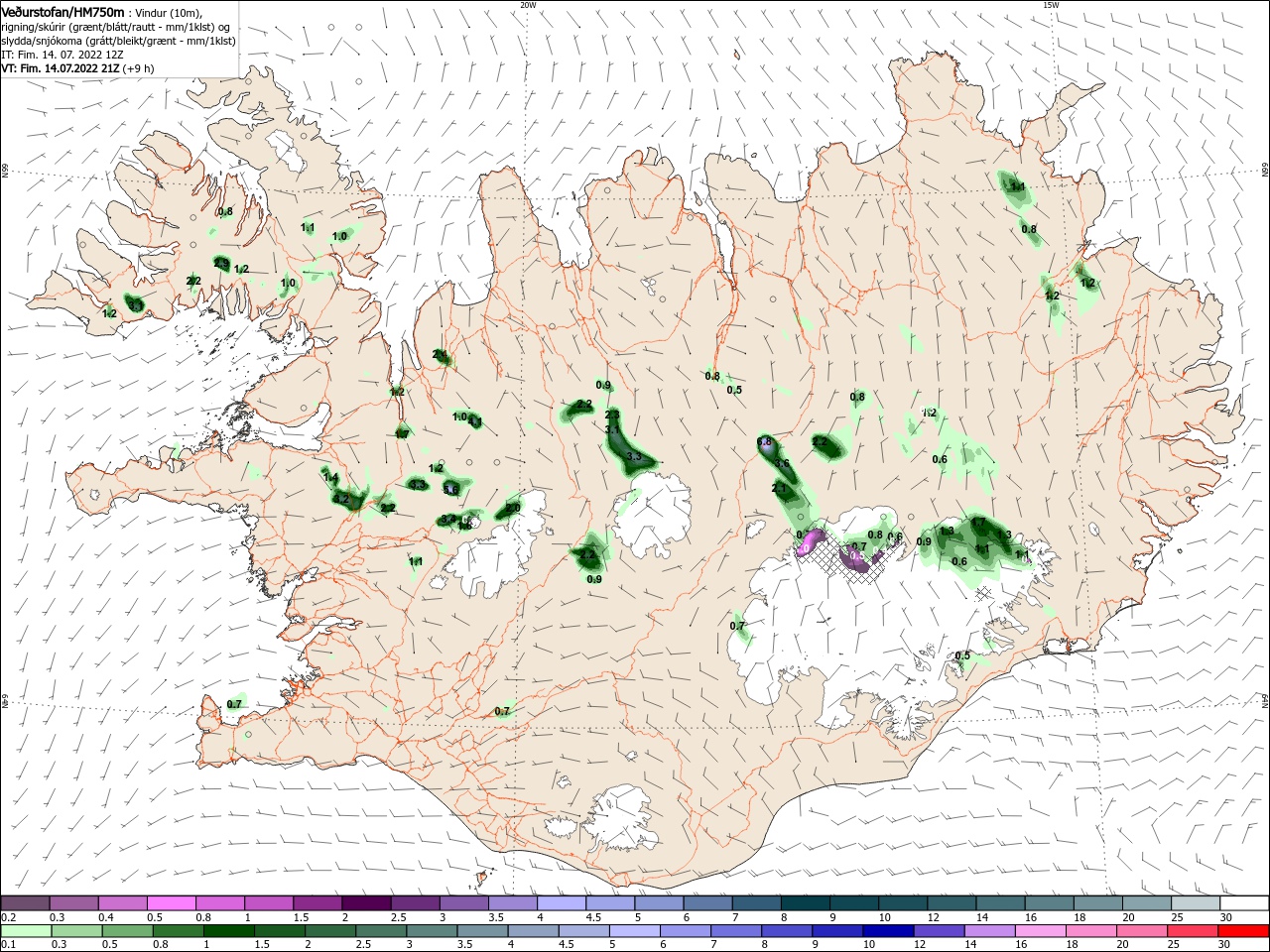Click the pink snowfall patch on Vatnajökull
Viewport: 1270px width, 952px height.
(812, 541)
